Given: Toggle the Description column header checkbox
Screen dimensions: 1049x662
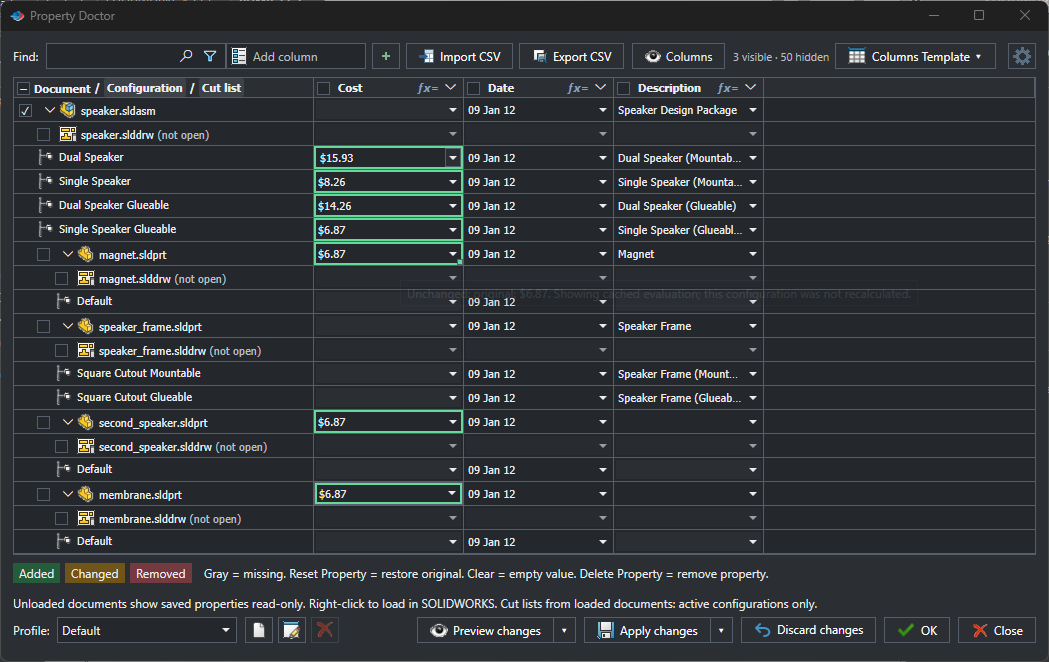Looking at the screenshot, I should tap(624, 88).
